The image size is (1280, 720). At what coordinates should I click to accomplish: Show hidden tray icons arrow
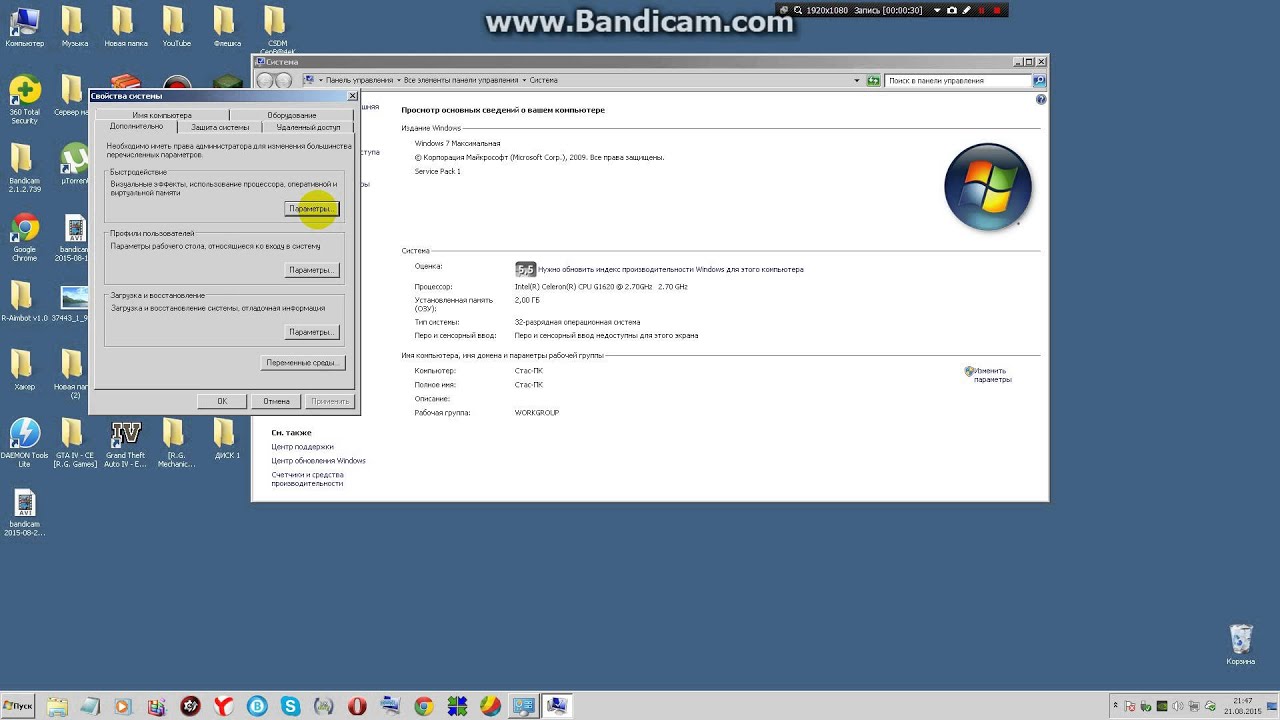click(1115, 706)
